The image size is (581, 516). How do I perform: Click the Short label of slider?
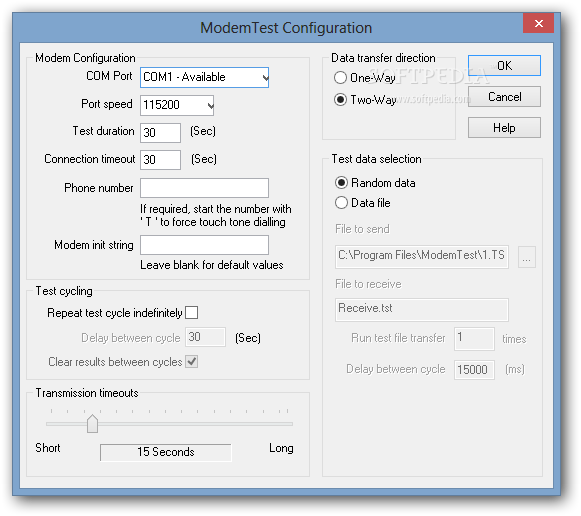click(48, 448)
